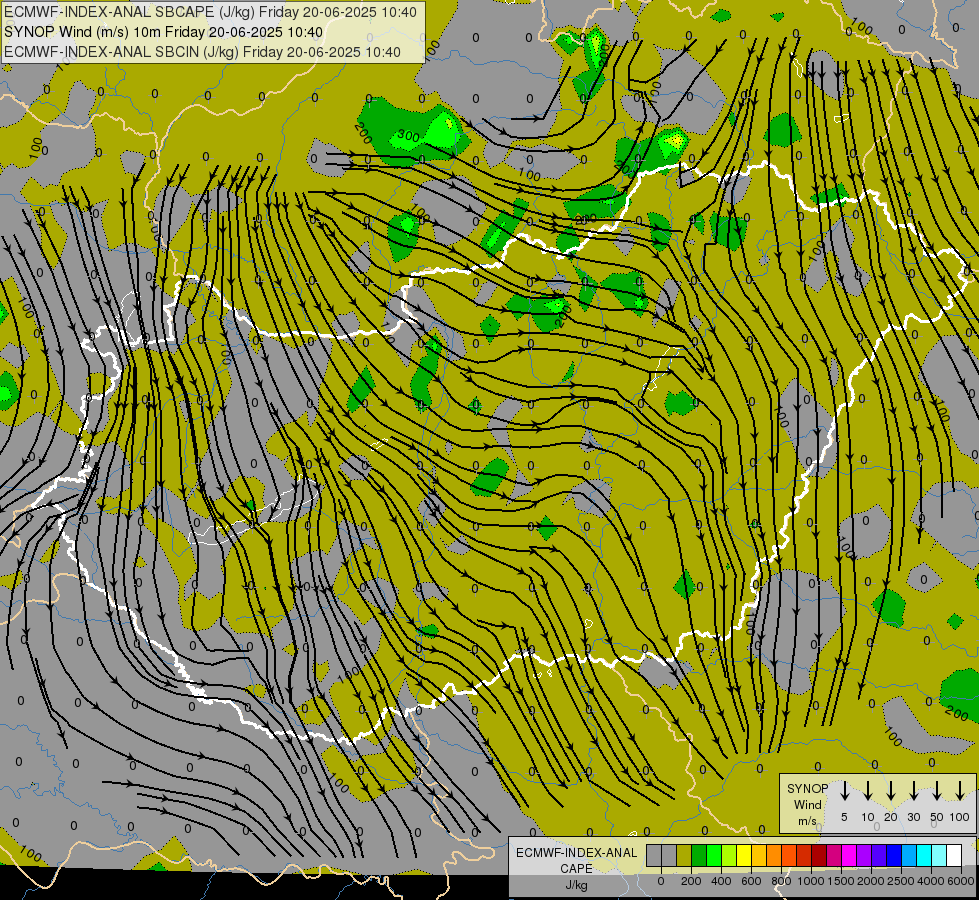Pick the red-orange swatch after 800

(x=789, y=855)
